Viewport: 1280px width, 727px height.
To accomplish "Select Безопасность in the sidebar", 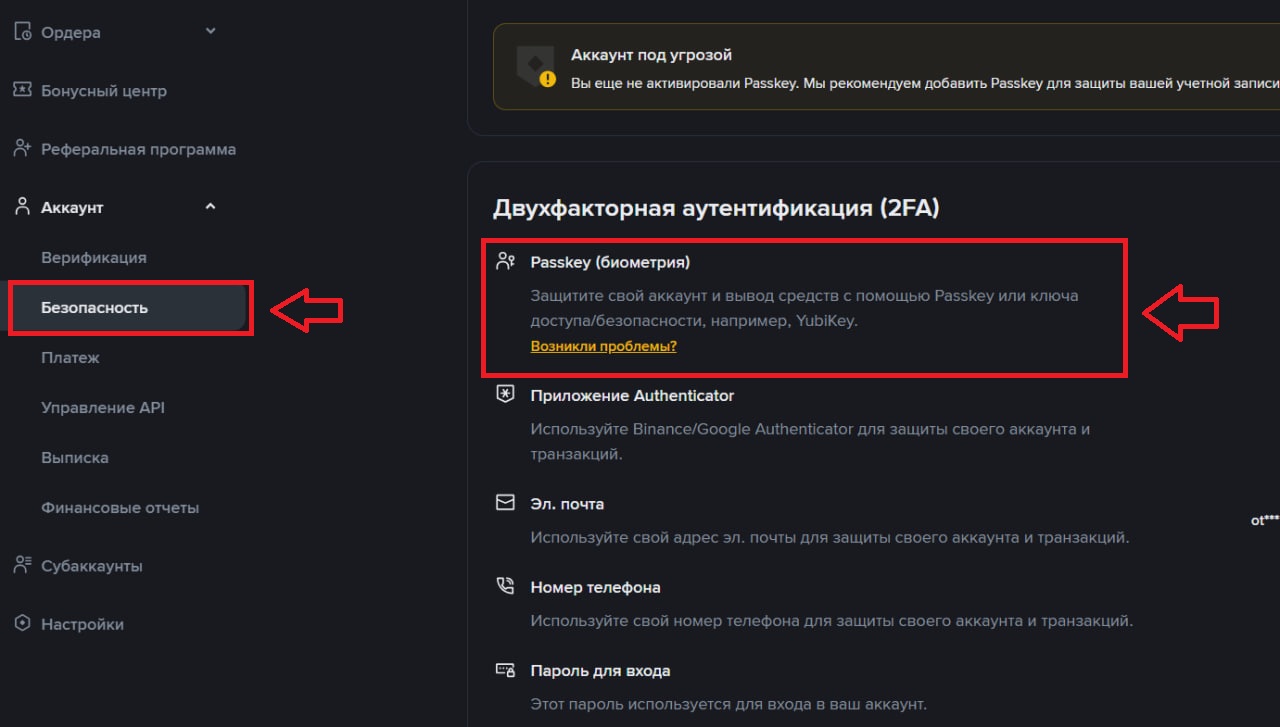I will [x=94, y=307].
